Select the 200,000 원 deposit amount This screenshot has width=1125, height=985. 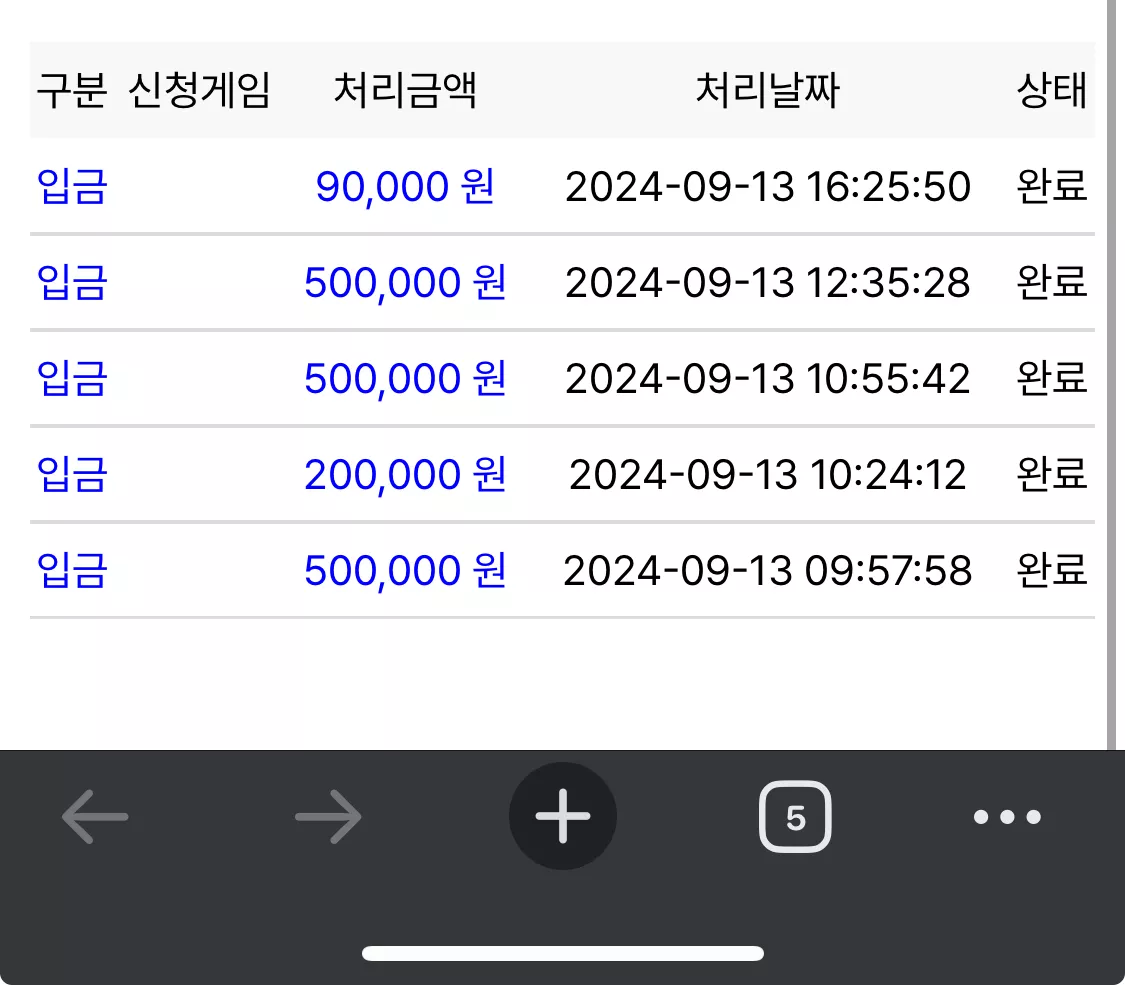[x=405, y=474]
